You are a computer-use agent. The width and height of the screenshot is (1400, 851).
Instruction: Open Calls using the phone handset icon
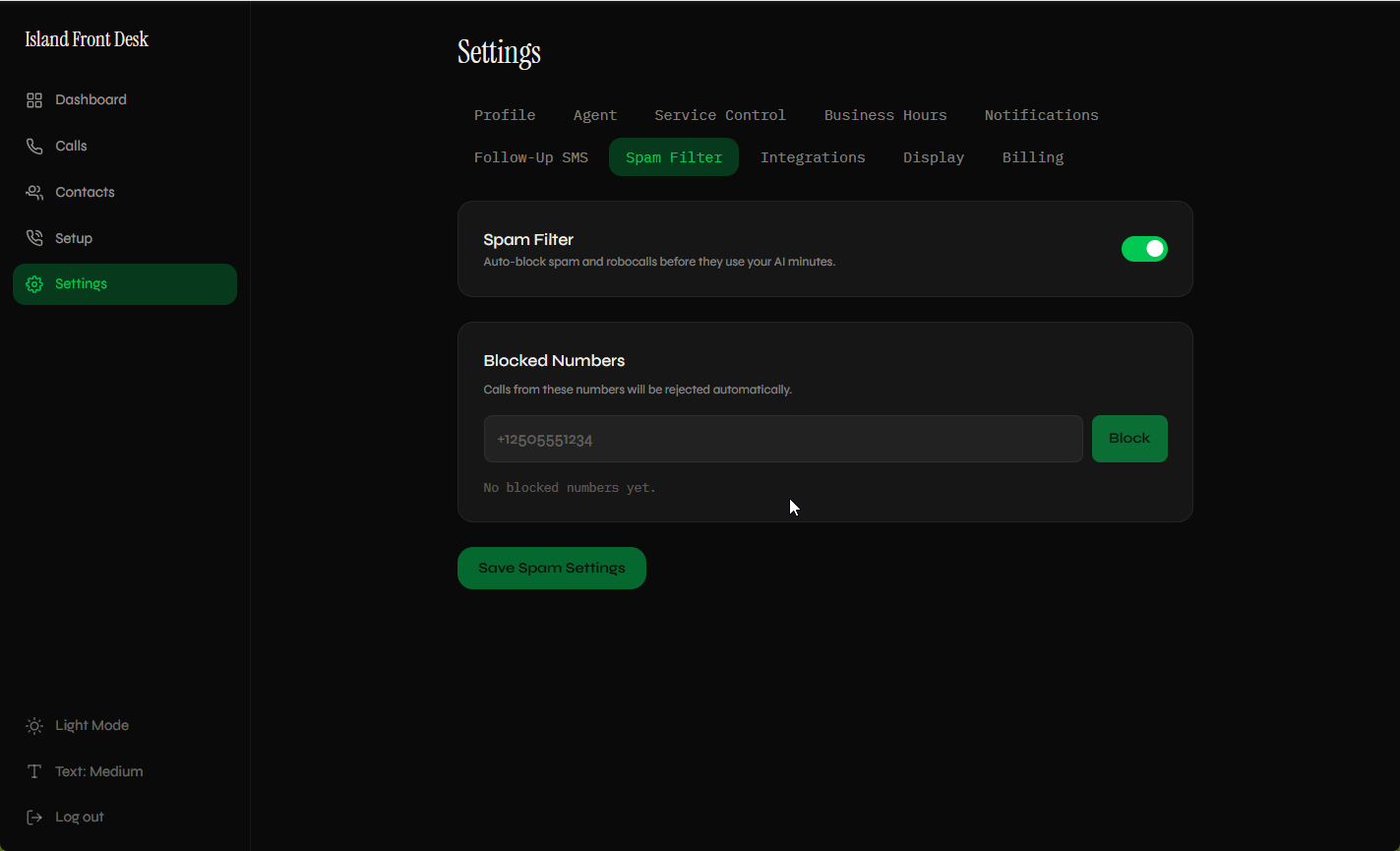(33, 146)
